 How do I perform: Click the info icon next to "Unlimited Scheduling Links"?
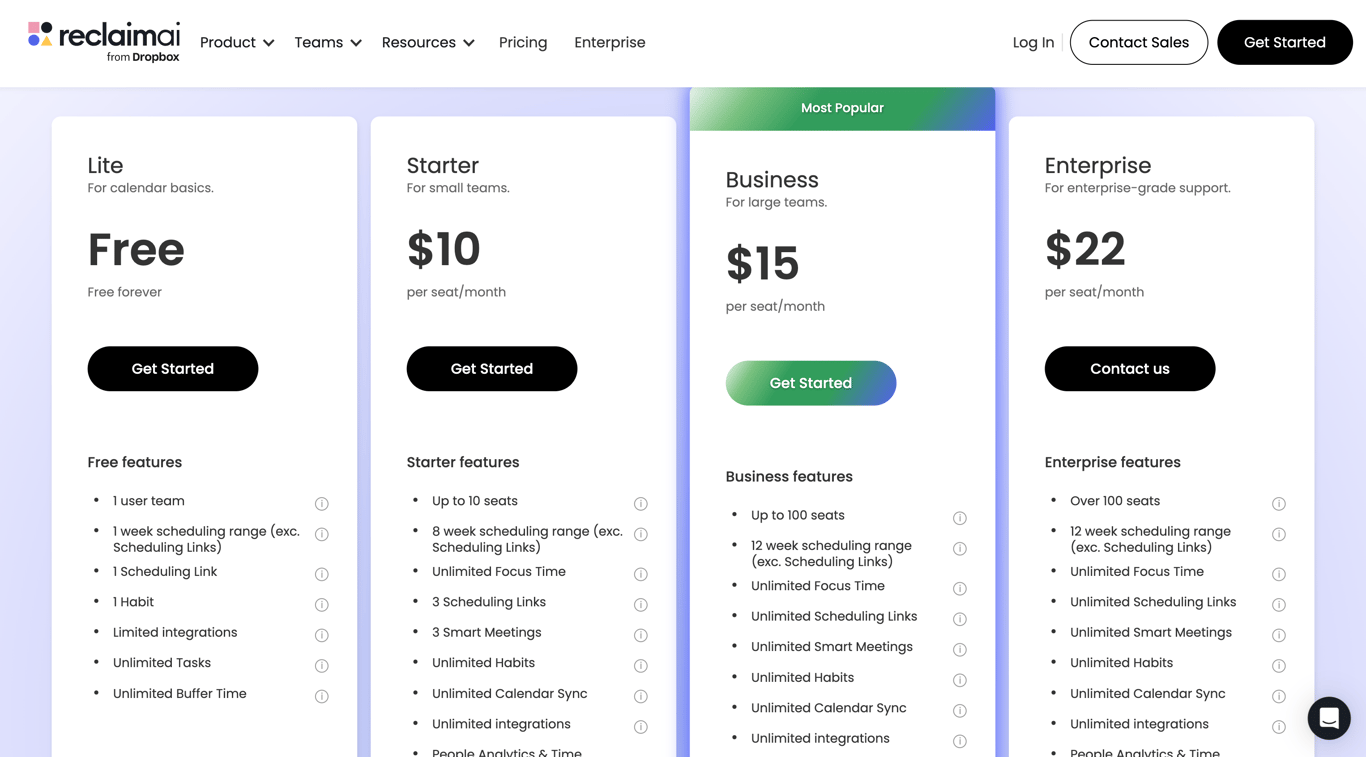[x=1279, y=604]
